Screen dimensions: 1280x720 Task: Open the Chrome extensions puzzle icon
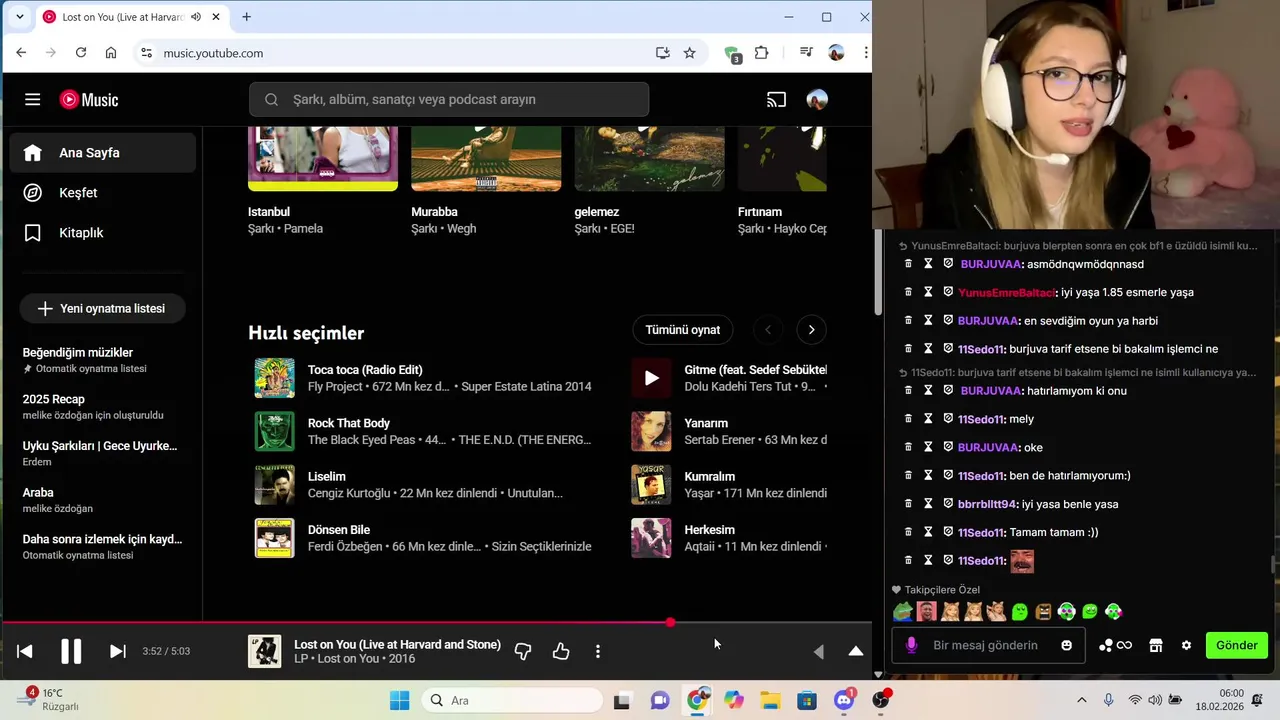click(x=762, y=53)
